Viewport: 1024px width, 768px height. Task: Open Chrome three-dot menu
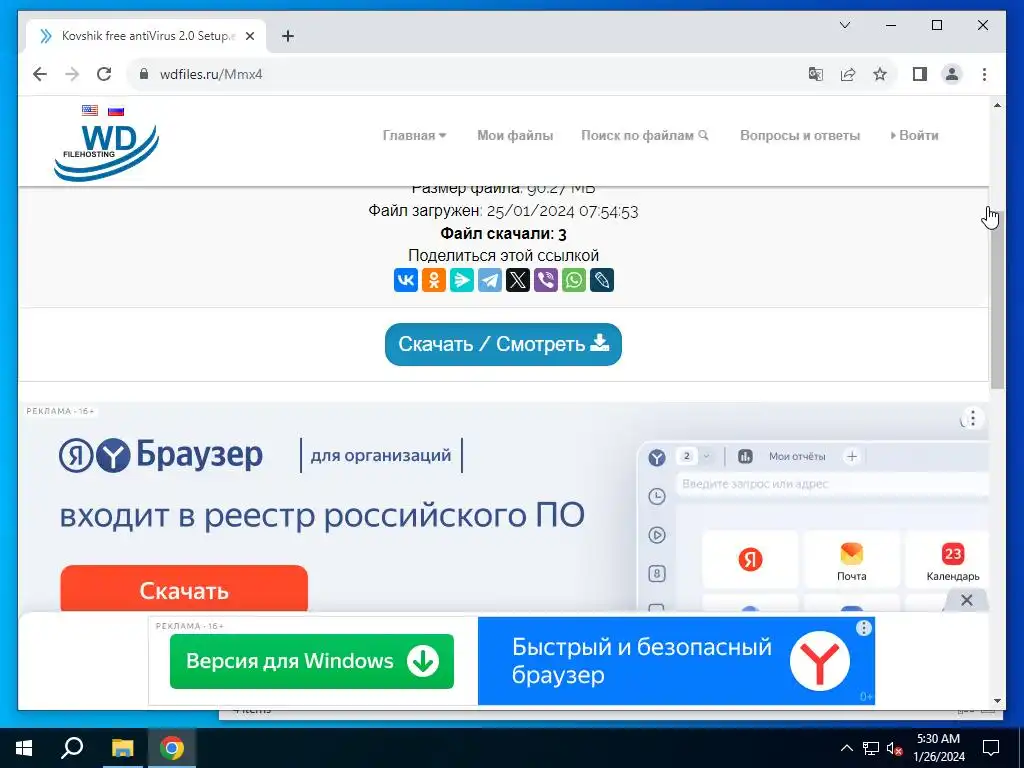(x=984, y=74)
